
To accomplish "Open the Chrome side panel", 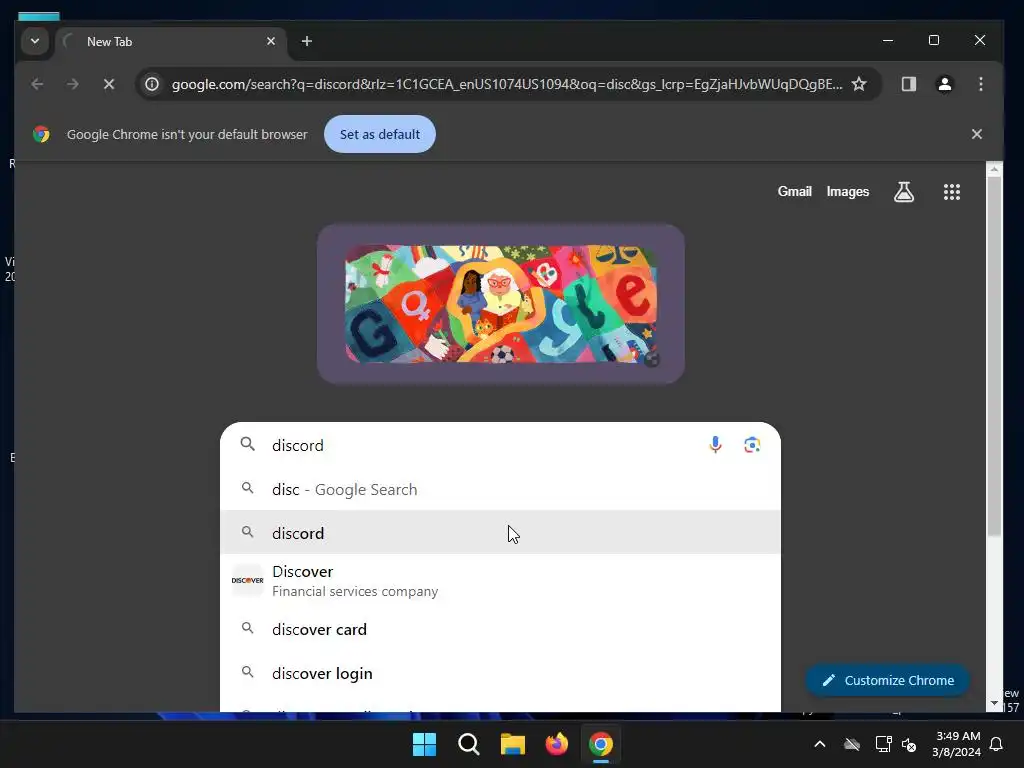I will tap(908, 84).
